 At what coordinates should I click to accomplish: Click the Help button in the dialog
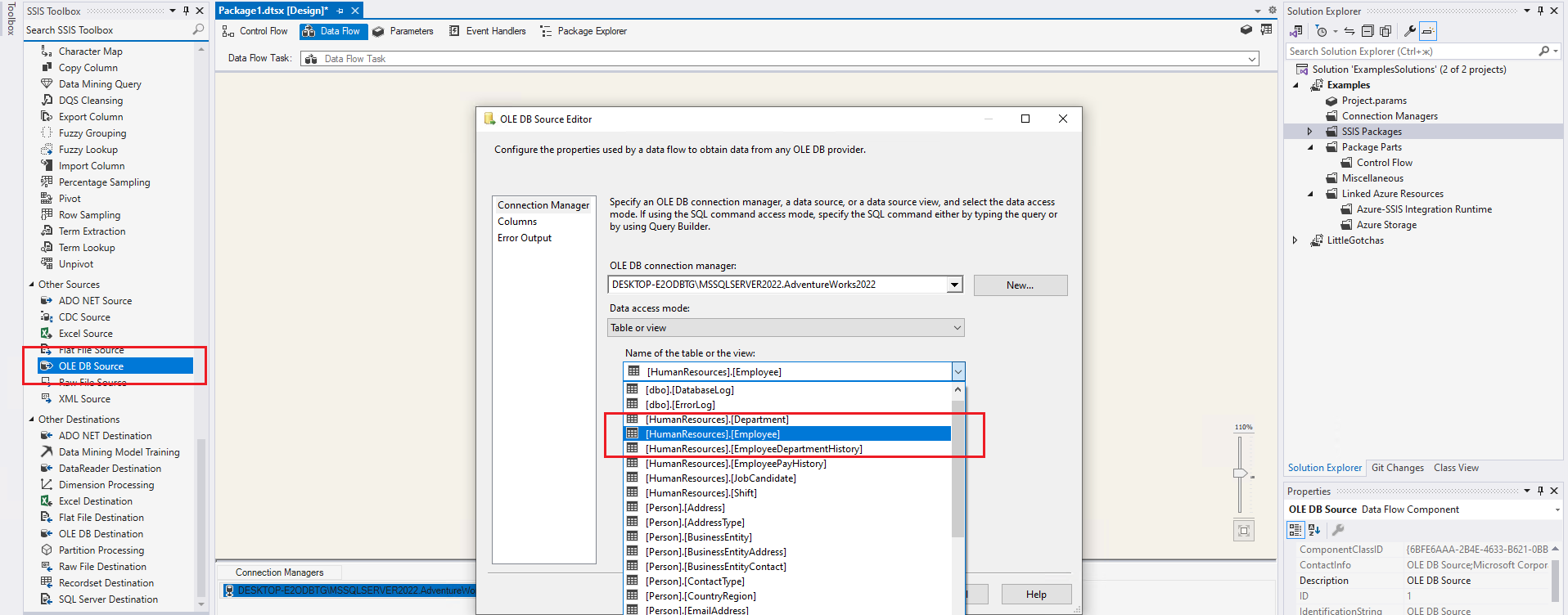1035,595
